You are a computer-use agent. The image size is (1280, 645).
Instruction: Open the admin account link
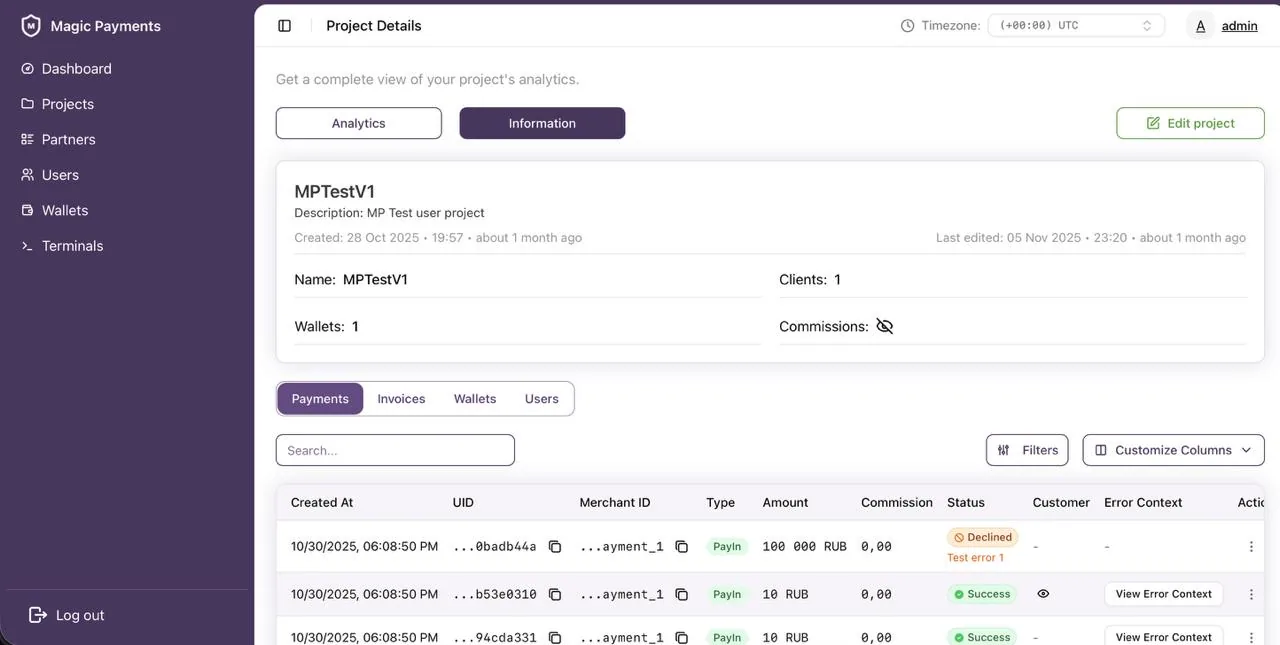[1240, 26]
